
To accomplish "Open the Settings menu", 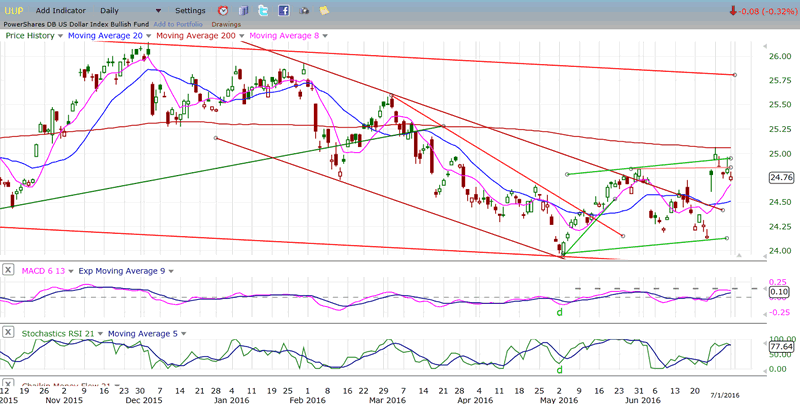I will [x=189, y=10].
